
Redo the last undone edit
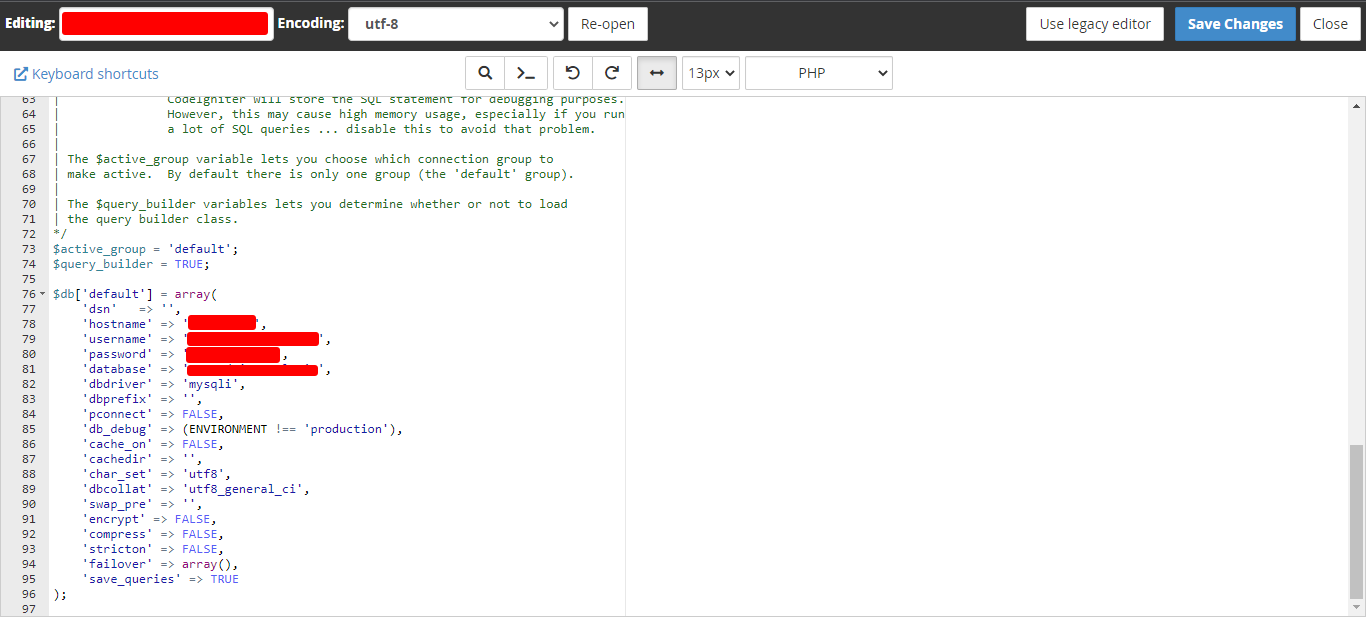[612, 73]
